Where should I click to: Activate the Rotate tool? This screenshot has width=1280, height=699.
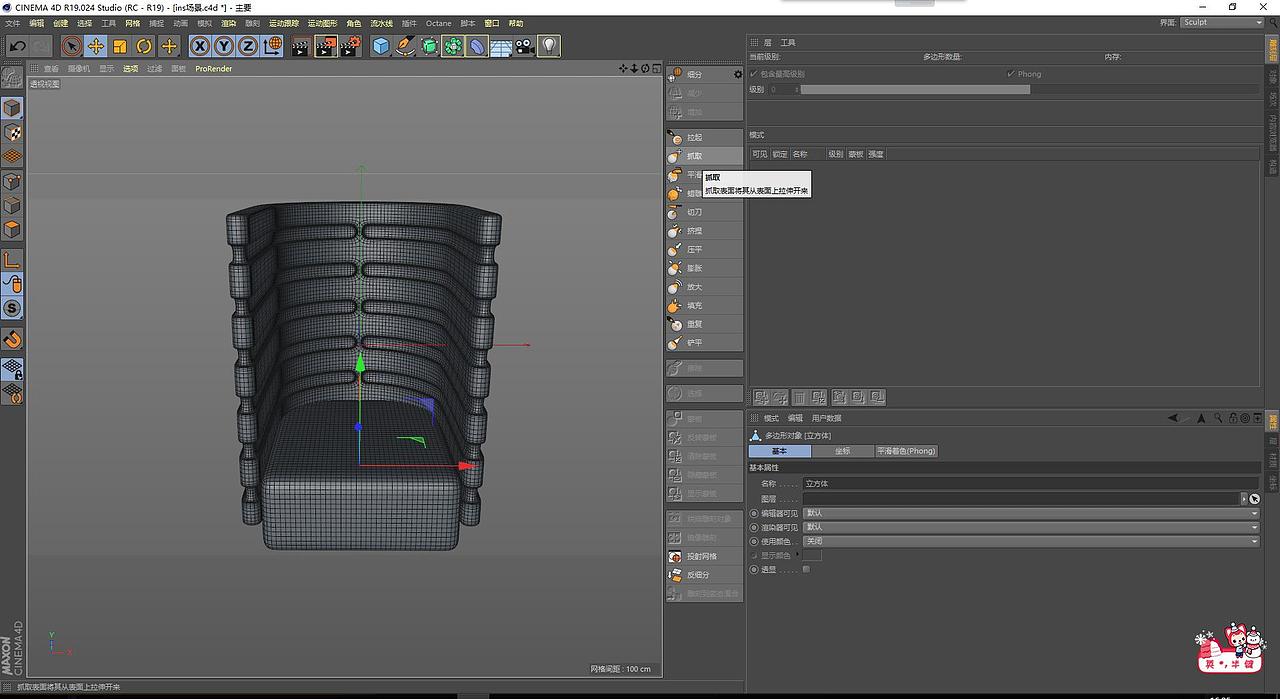[144, 46]
